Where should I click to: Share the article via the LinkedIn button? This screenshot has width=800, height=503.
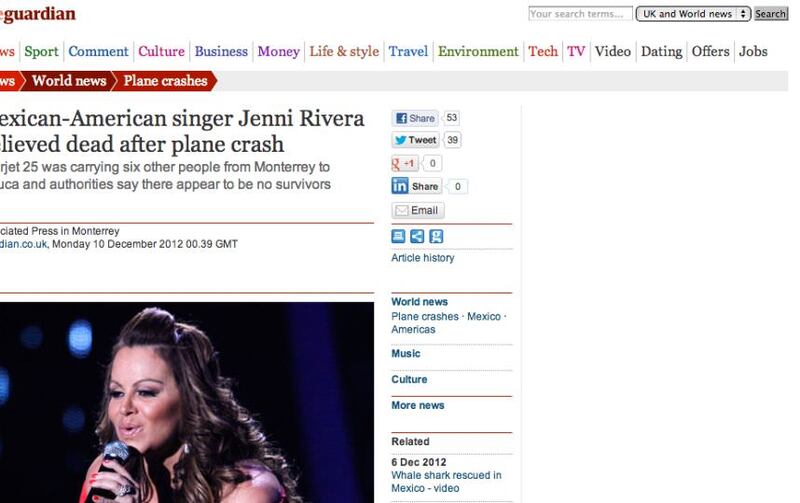[x=416, y=186]
